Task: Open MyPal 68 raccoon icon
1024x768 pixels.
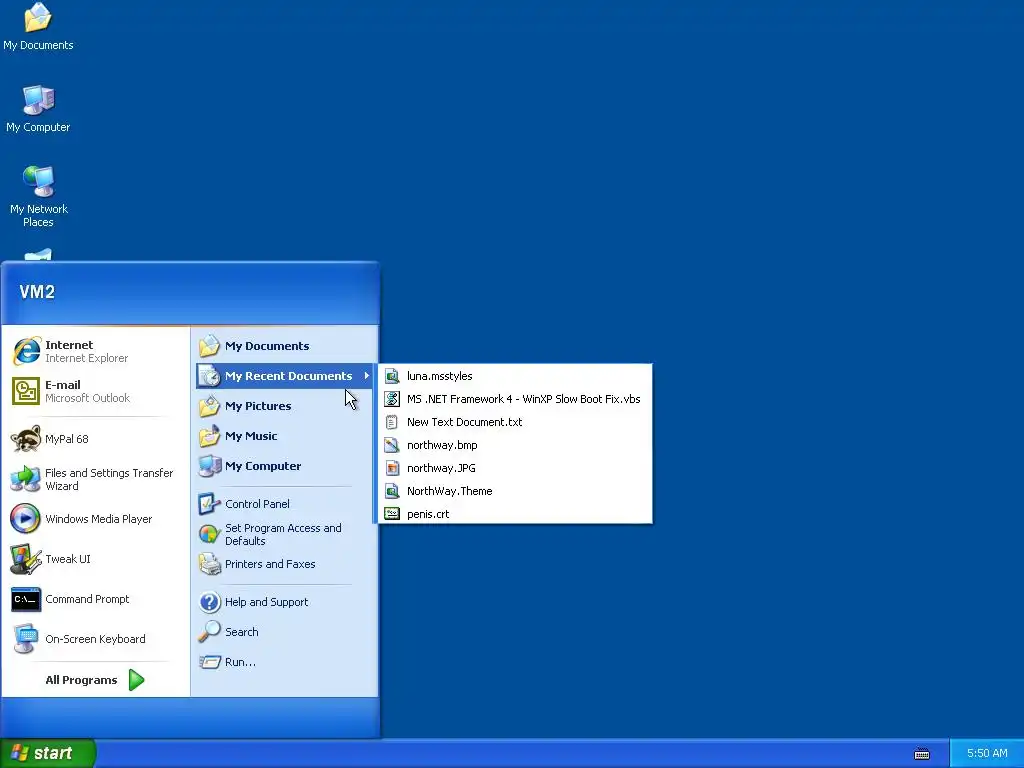Action: 26,439
